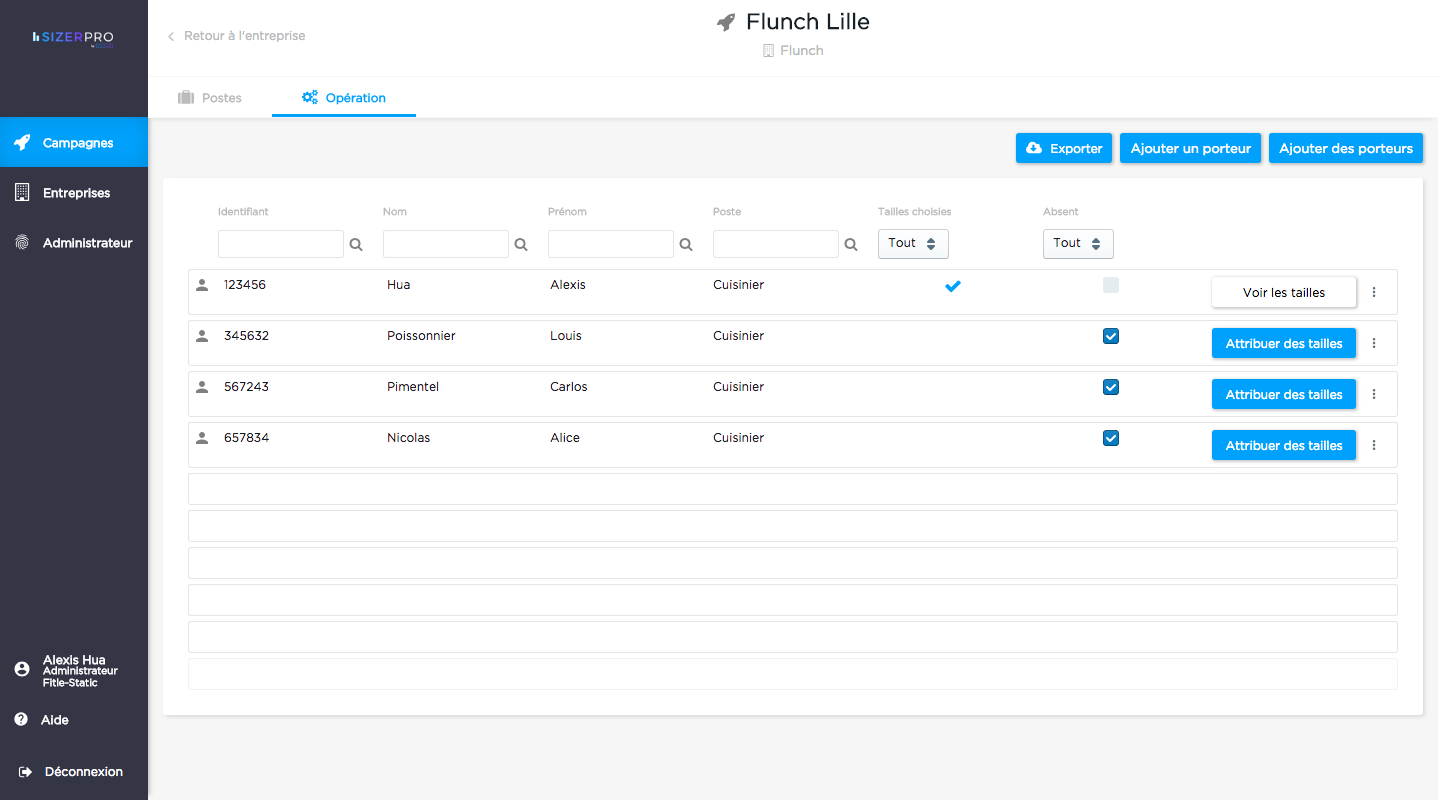Click the Exporter button
The image size is (1438, 800).
[1064, 148]
